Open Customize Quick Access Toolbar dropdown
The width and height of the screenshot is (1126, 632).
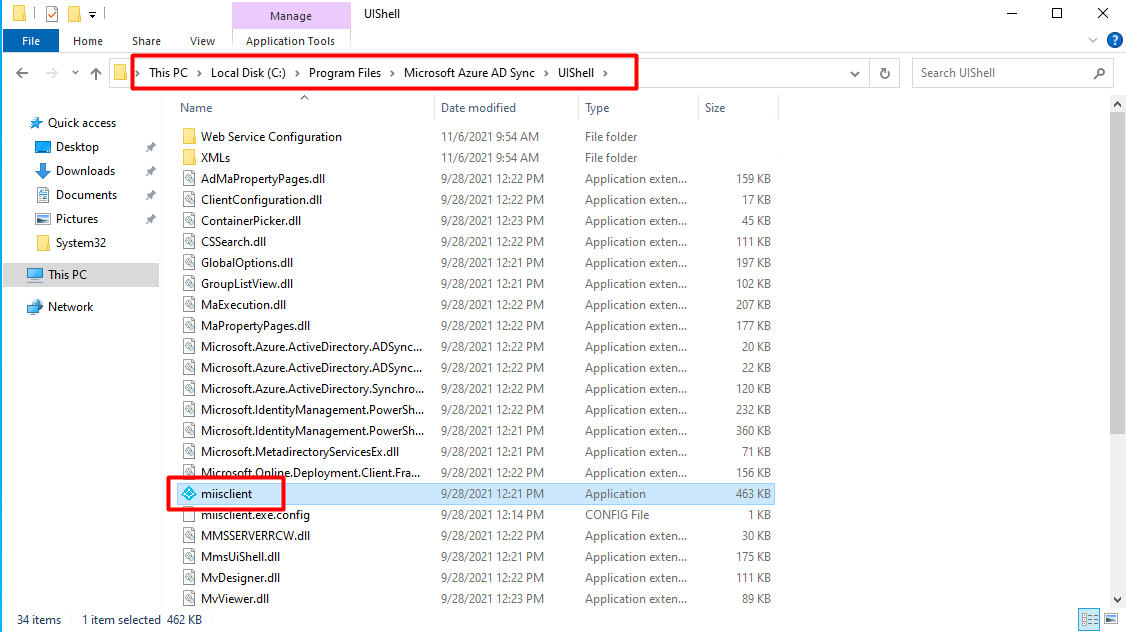tap(92, 14)
